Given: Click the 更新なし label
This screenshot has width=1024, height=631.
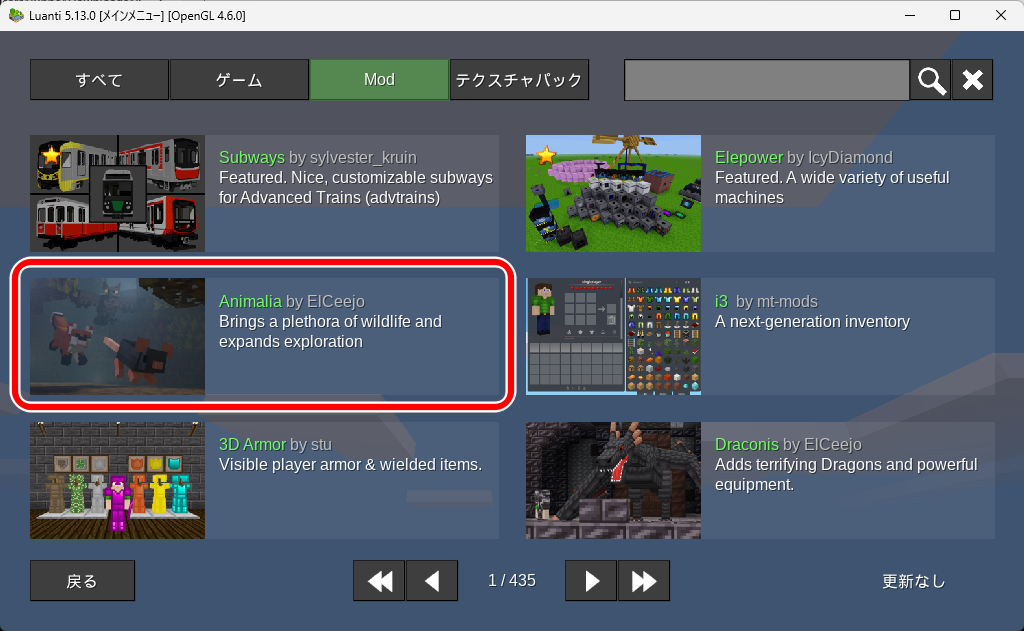Looking at the screenshot, I should (913, 581).
